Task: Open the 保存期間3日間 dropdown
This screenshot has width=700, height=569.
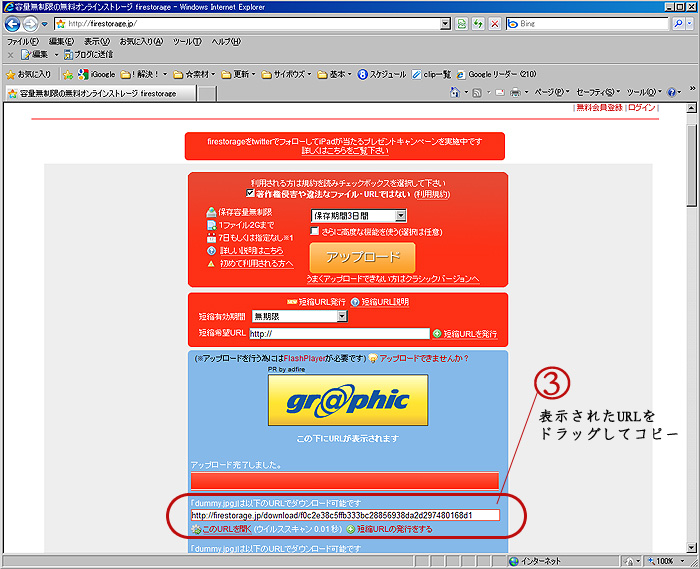Action: point(358,216)
